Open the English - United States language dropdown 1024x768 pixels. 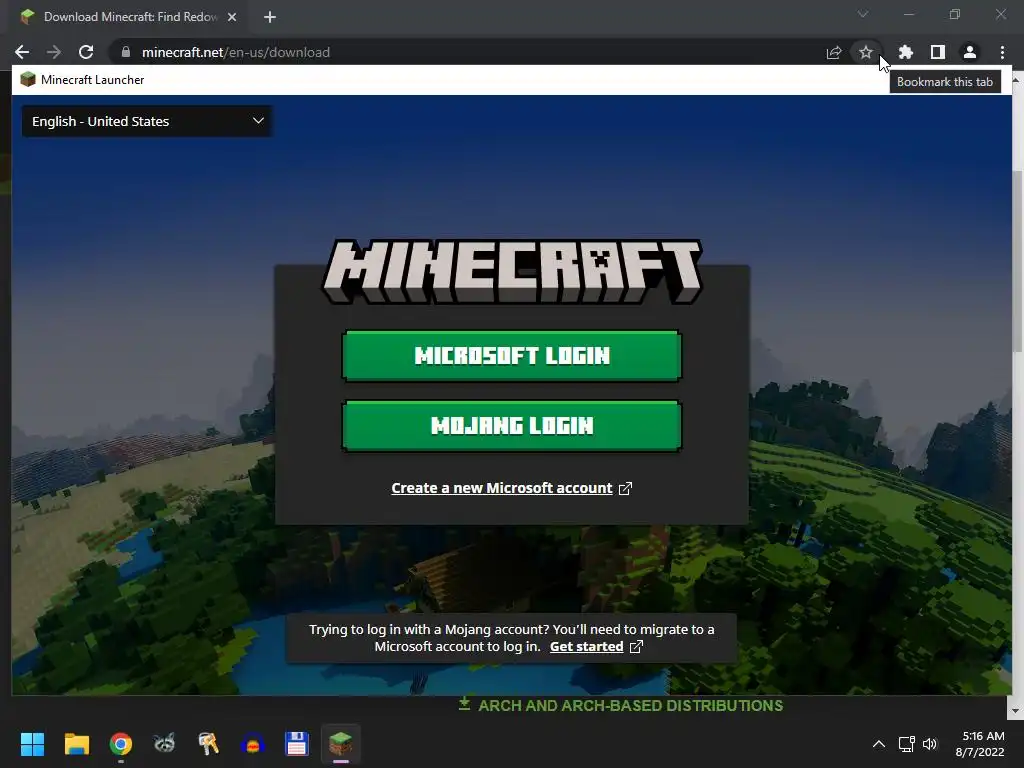coord(148,121)
